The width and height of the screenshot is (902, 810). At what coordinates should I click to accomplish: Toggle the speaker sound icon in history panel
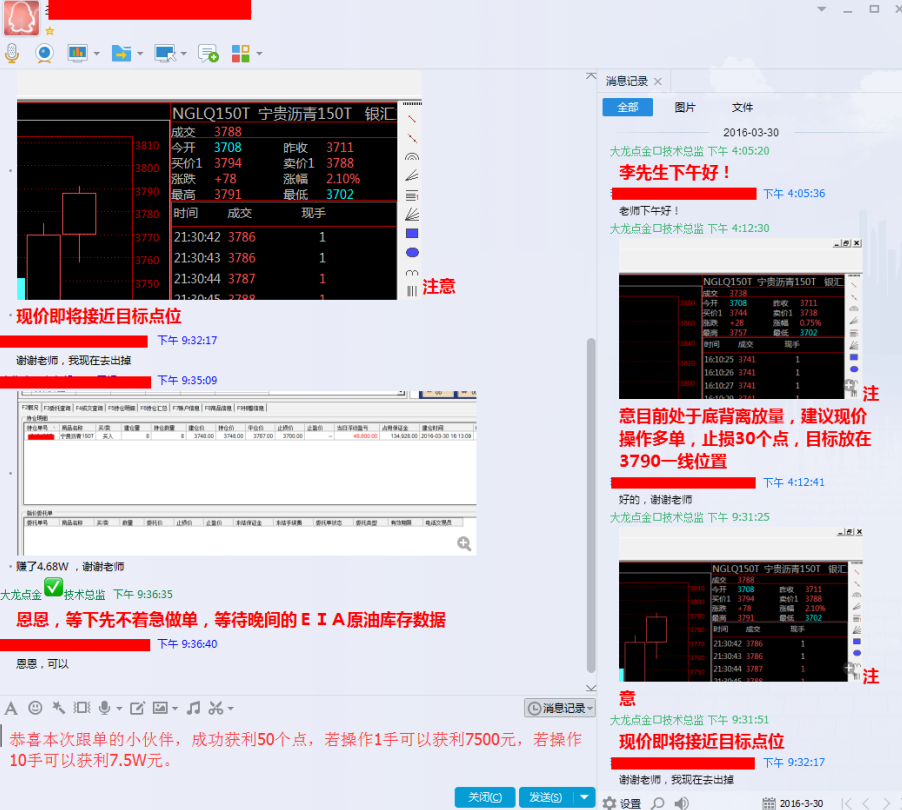pos(681,802)
